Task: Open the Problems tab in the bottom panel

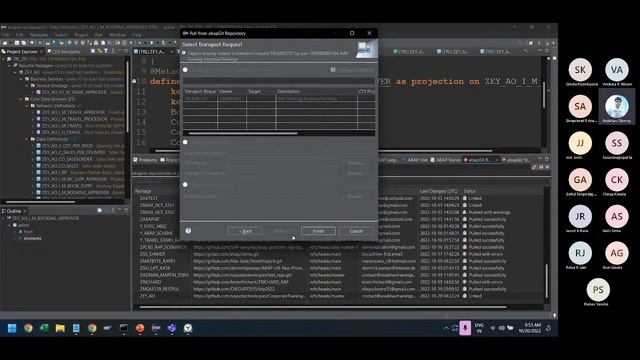Action: tap(146, 160)
